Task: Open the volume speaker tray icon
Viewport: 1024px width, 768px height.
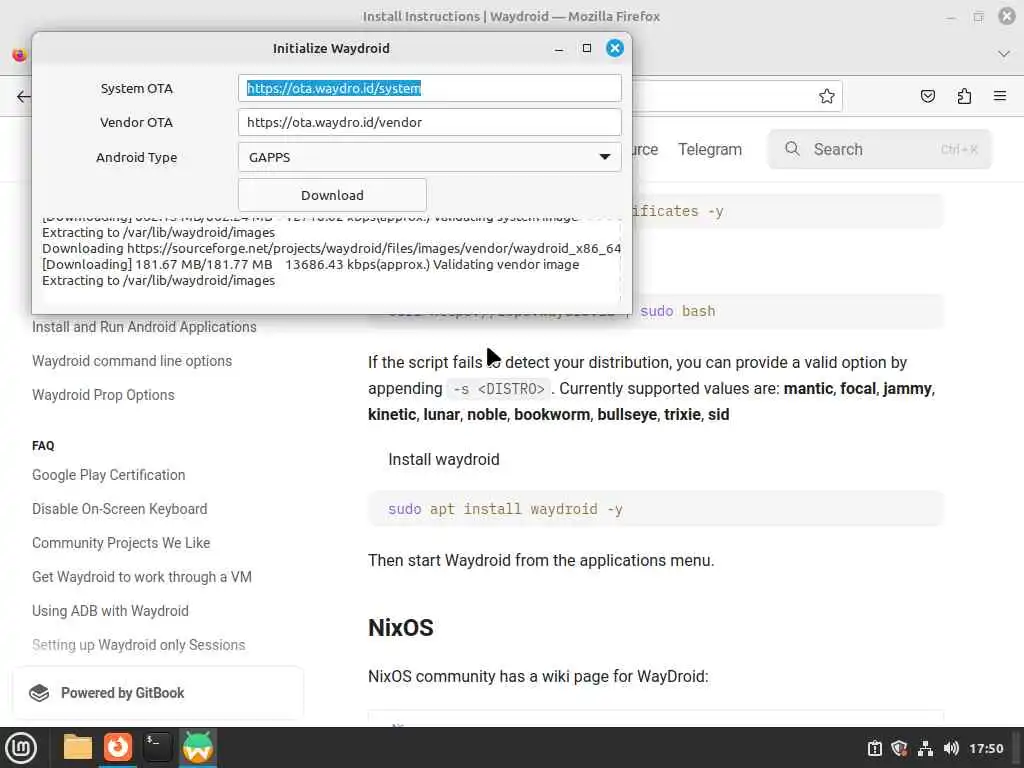Action: pyautogui.click(x=950, y=748)
